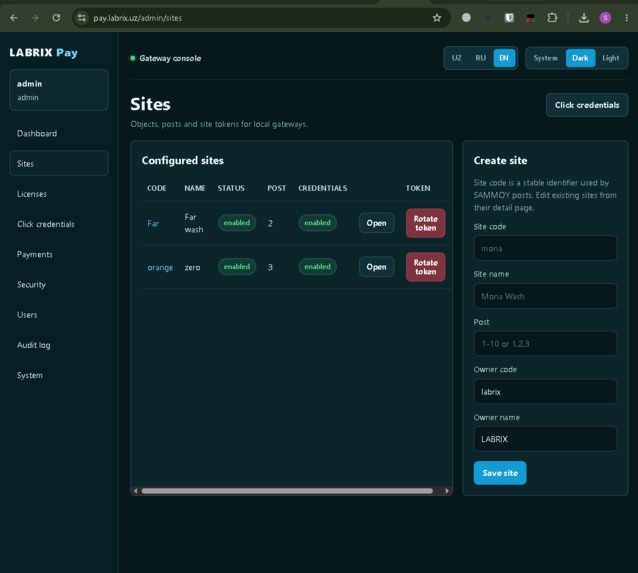638x573 pixels.
Task: Focus the Post input field
Action: [x=545, y=343]
